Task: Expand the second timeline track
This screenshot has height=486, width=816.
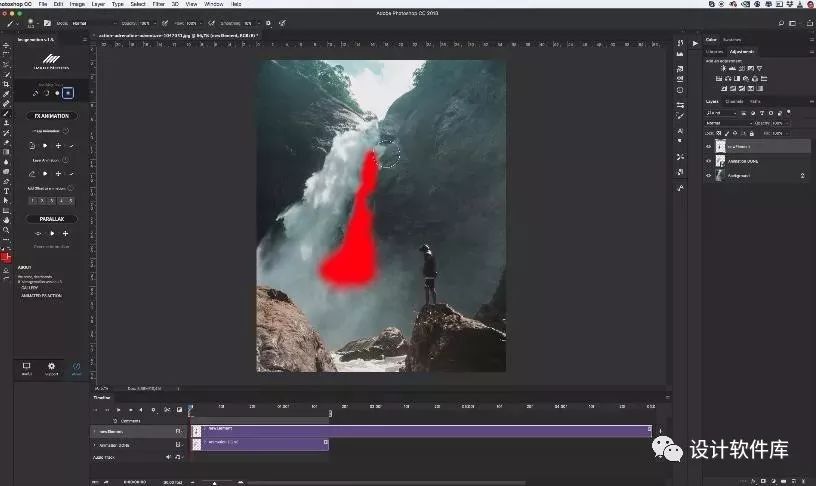Action: pyautogui.click(x=95, y=445)
